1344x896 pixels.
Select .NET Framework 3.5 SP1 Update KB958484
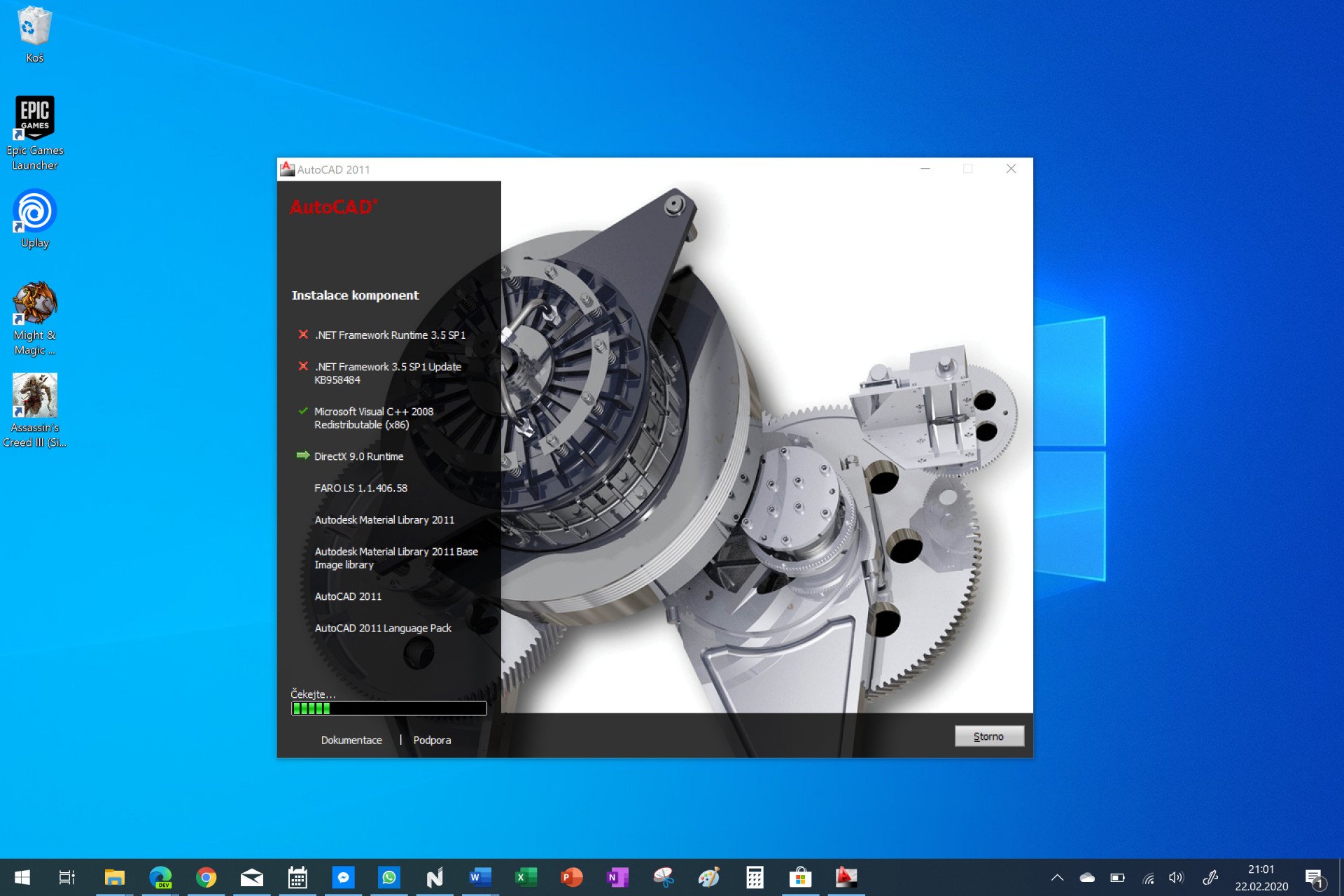pos(388,373)
